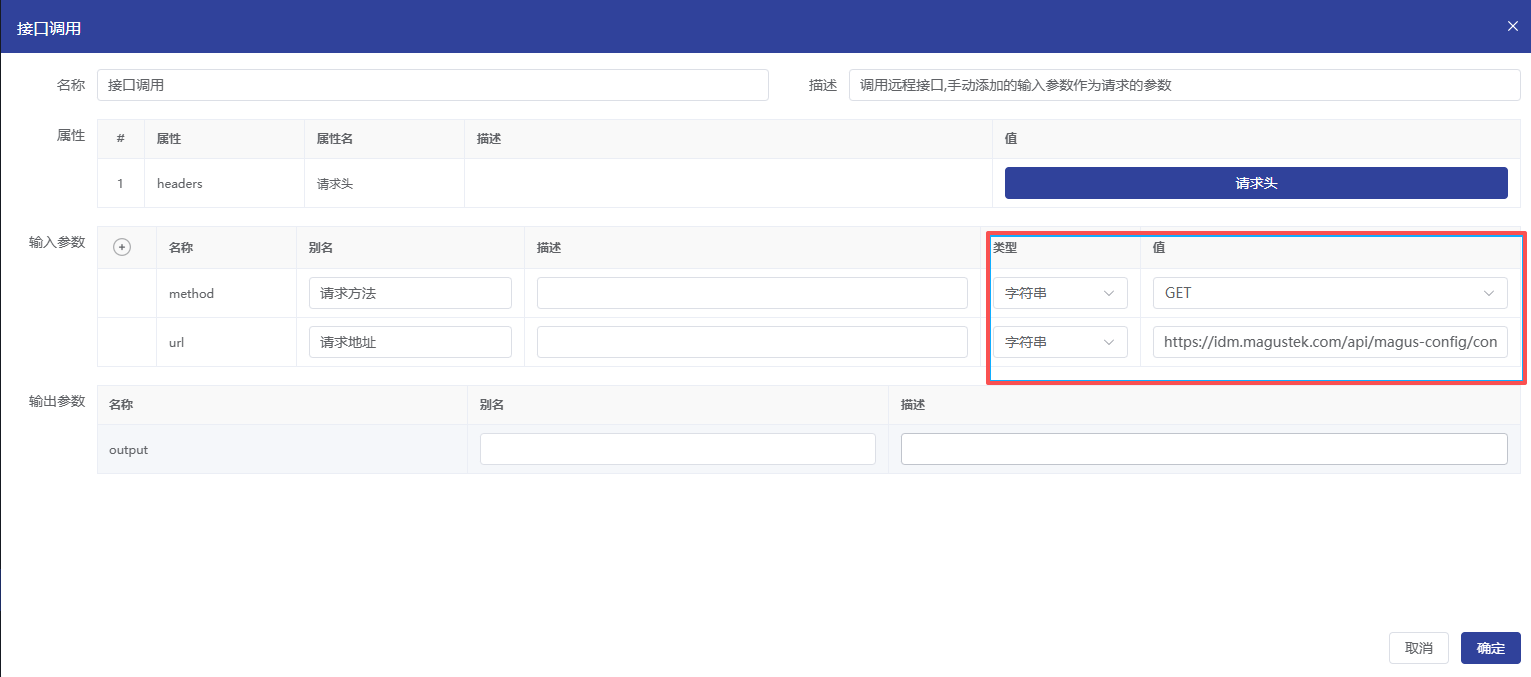Click the 请求方法 alias input field
The height and width of the screenshot is (677, 1531).
[x=410, y=293]
